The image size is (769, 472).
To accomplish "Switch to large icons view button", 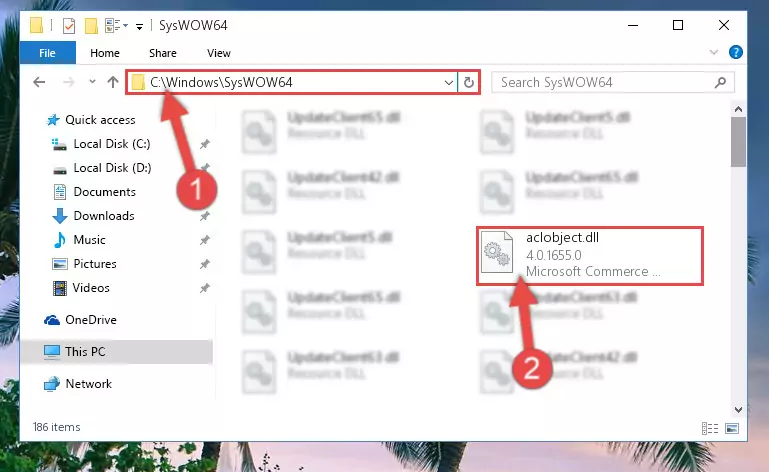I will tap(732, 428).
